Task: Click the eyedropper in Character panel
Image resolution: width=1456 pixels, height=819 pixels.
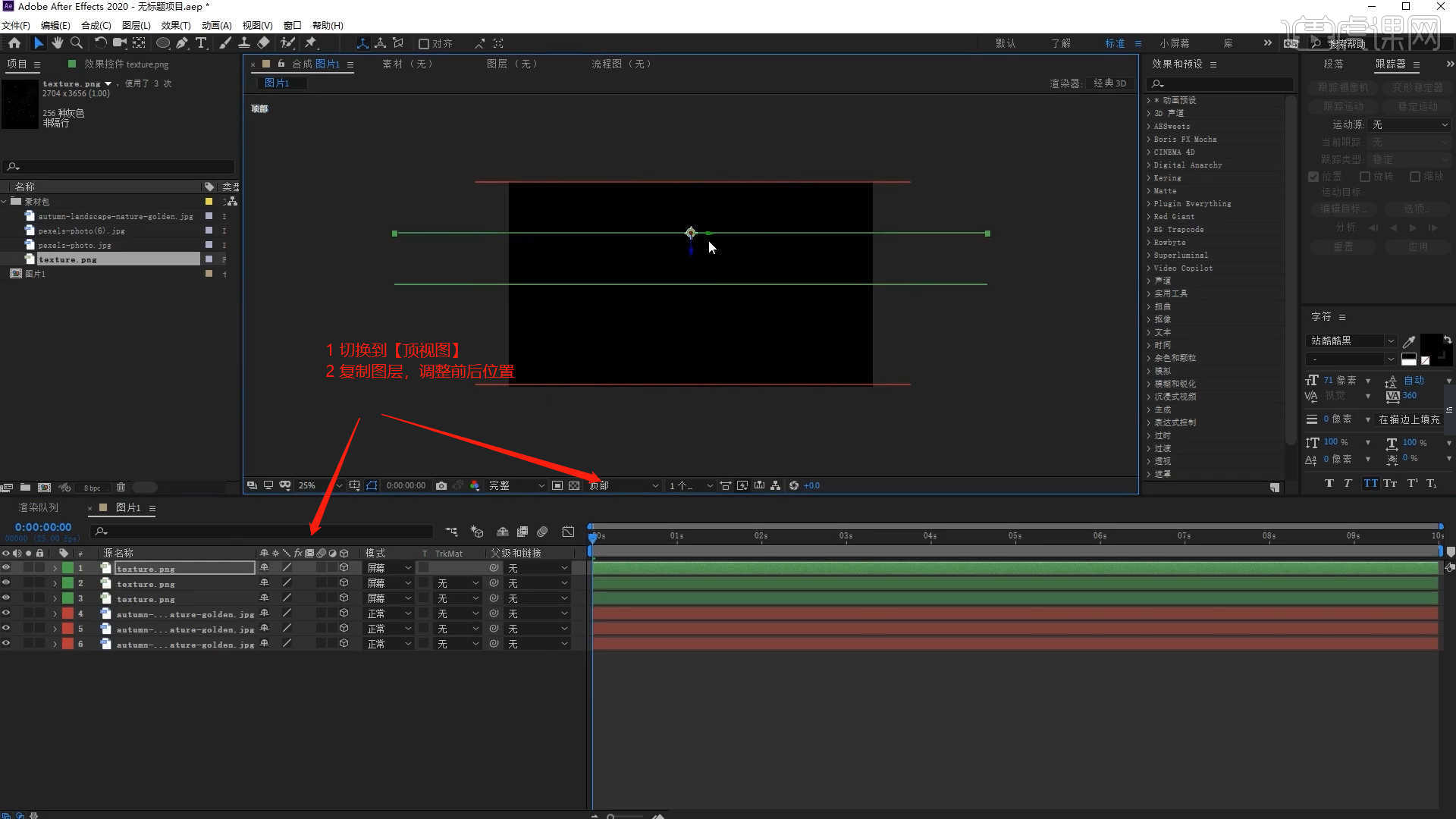Action: coord(1409,341)
